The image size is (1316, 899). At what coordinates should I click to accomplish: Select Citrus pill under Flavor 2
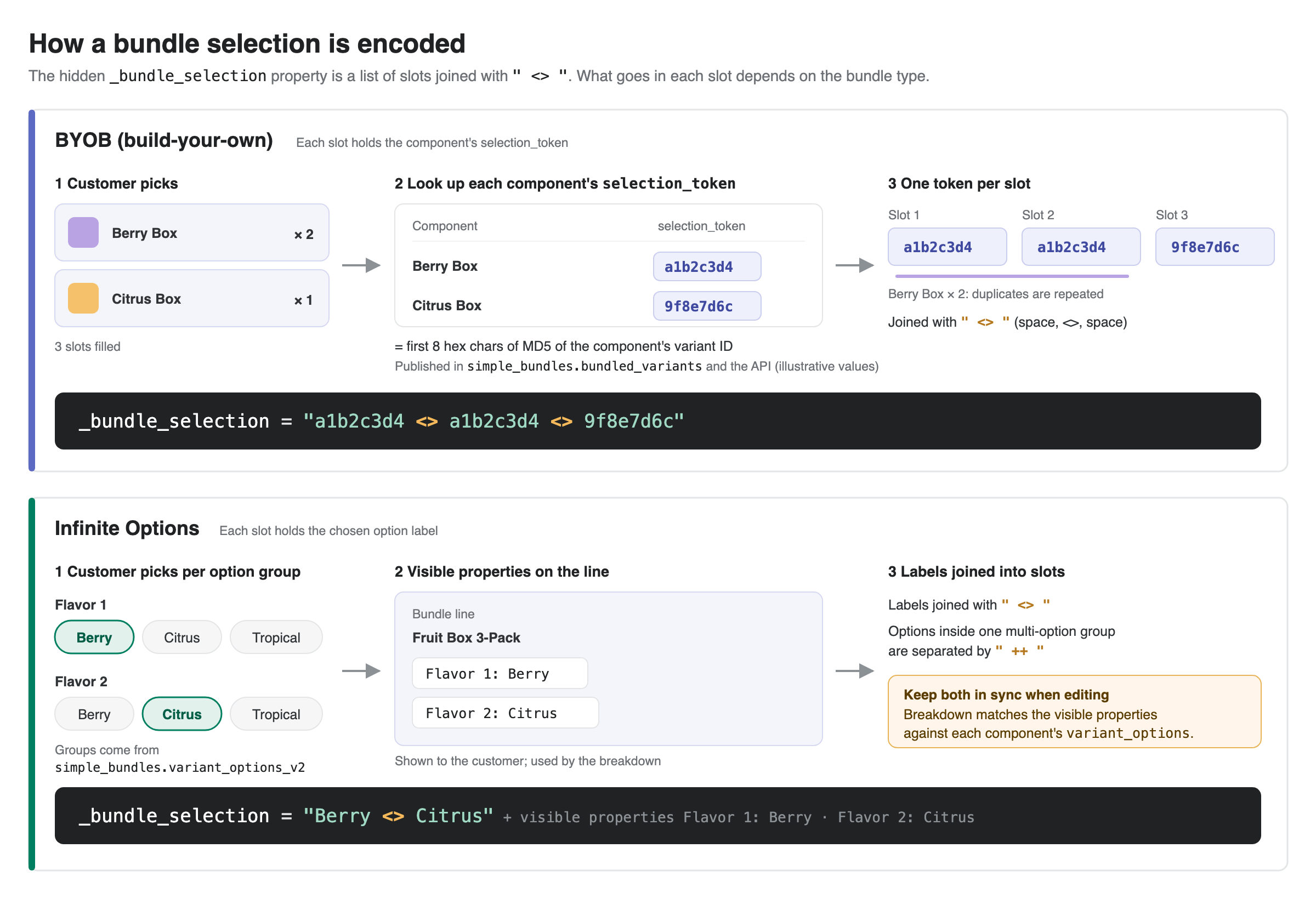[181, 714]
